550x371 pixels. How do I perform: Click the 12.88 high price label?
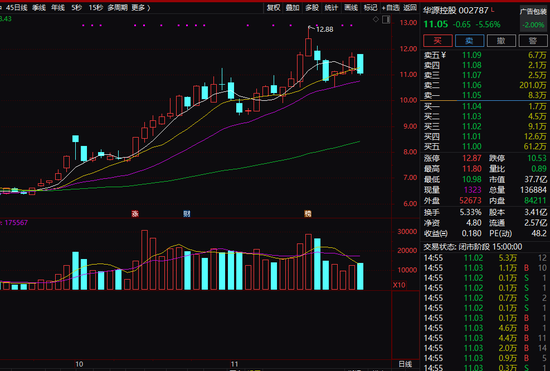pyautogui.click(x=324, y=29)
